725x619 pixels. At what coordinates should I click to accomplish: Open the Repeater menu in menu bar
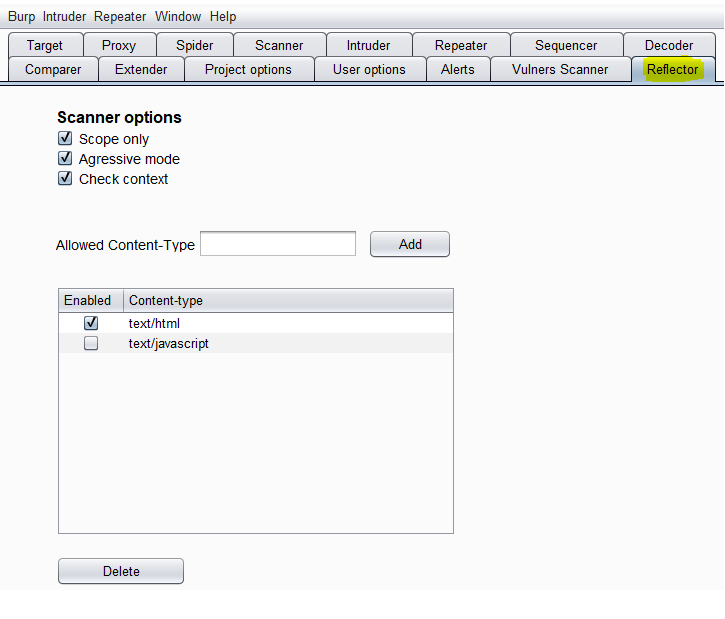[x=120, y=17]
